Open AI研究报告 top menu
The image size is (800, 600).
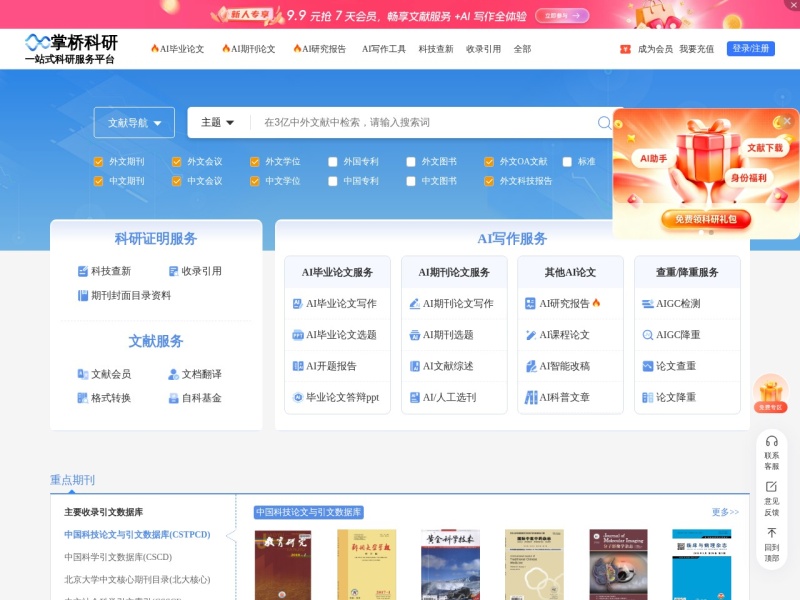click(319, 49)
